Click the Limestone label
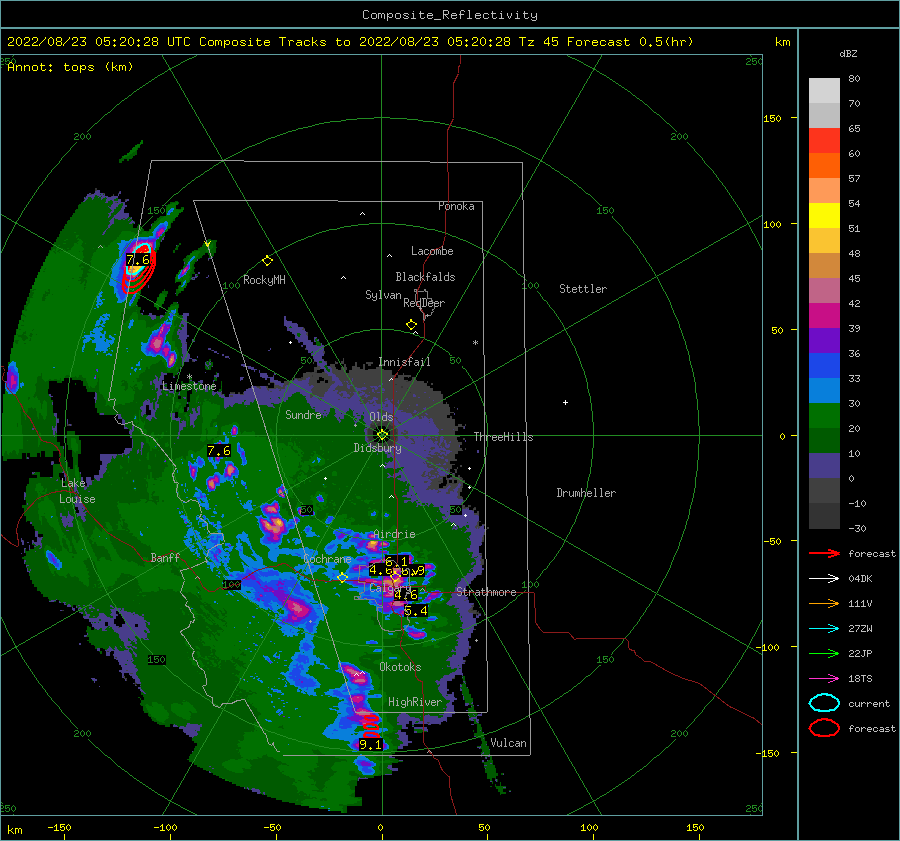Screen dimensions: 900x841 (189, 386)
